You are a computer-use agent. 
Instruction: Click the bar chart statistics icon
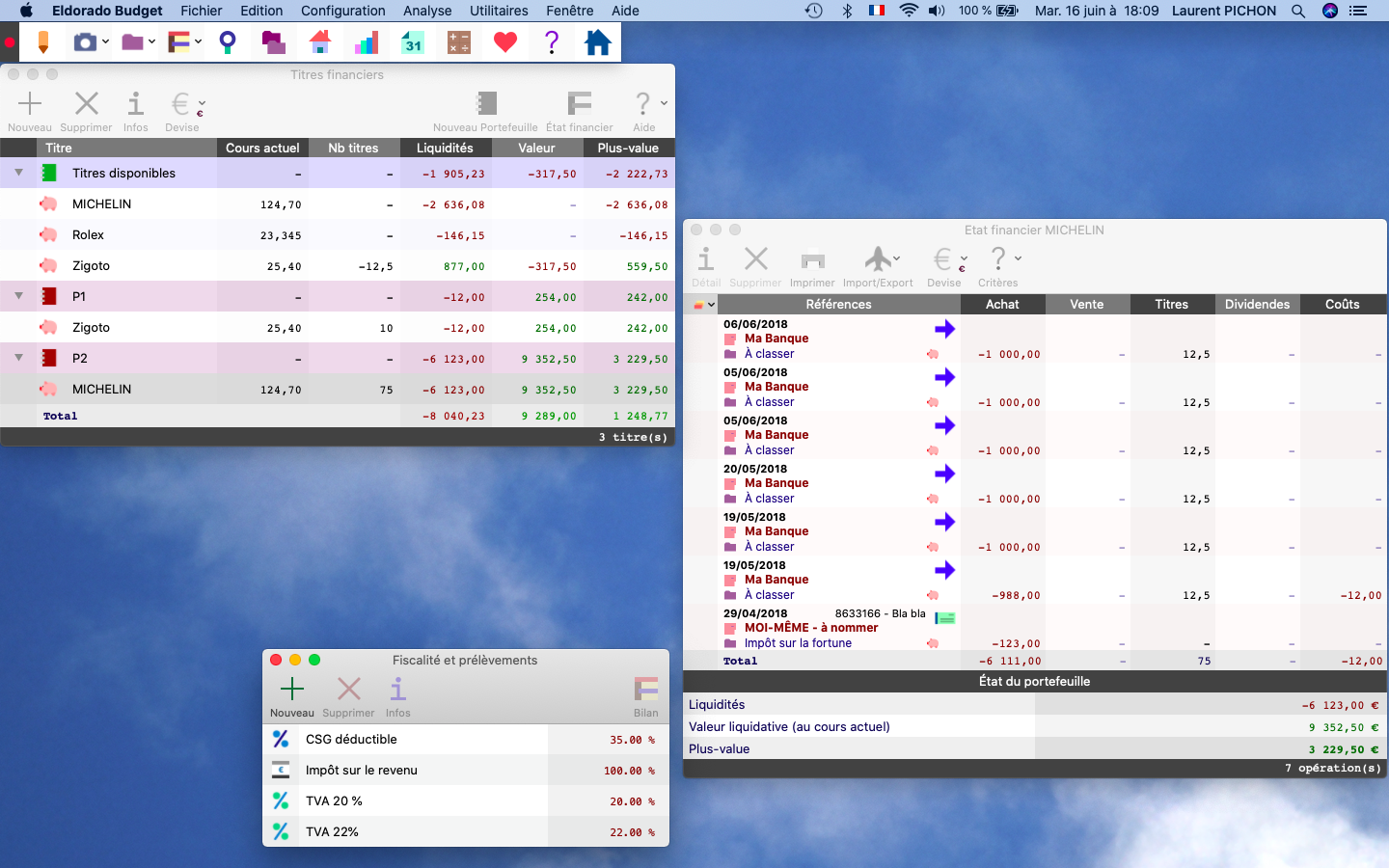[x=367, y=42]
